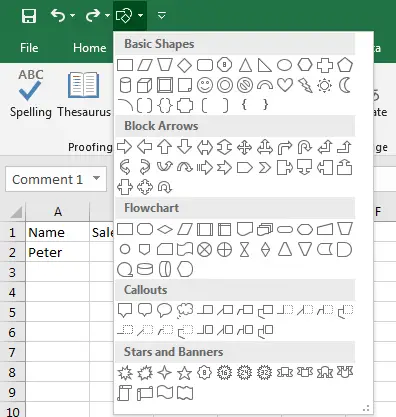
Task: Insert the Chevron block arrow shape
Action: point(265,167)
